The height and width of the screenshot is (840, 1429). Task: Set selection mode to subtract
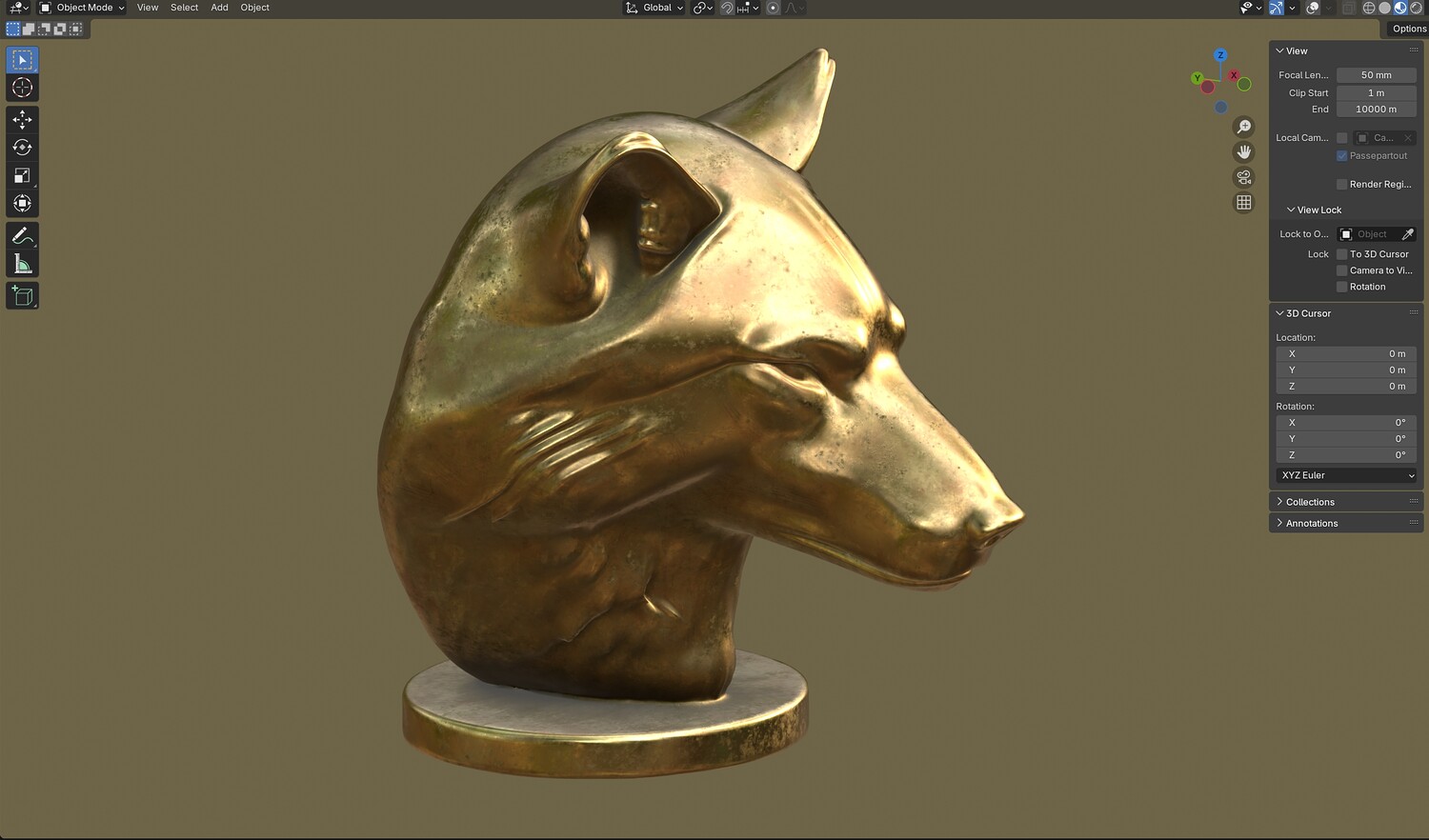tap(44, 29)
